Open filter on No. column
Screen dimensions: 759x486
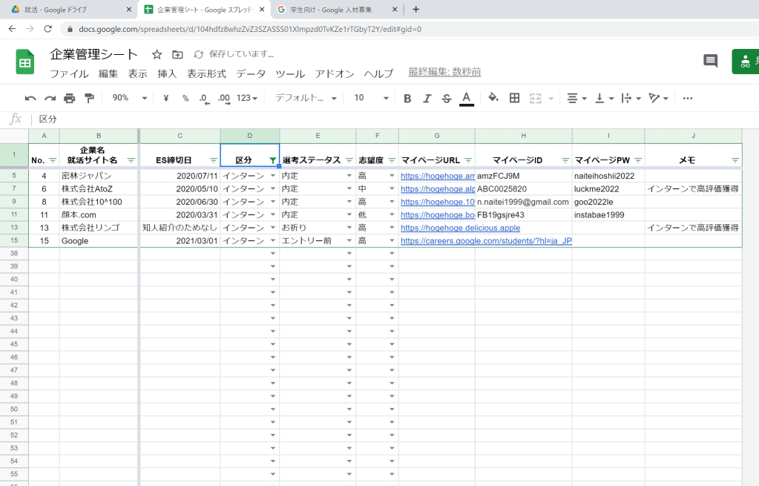[x=53, y=160]
